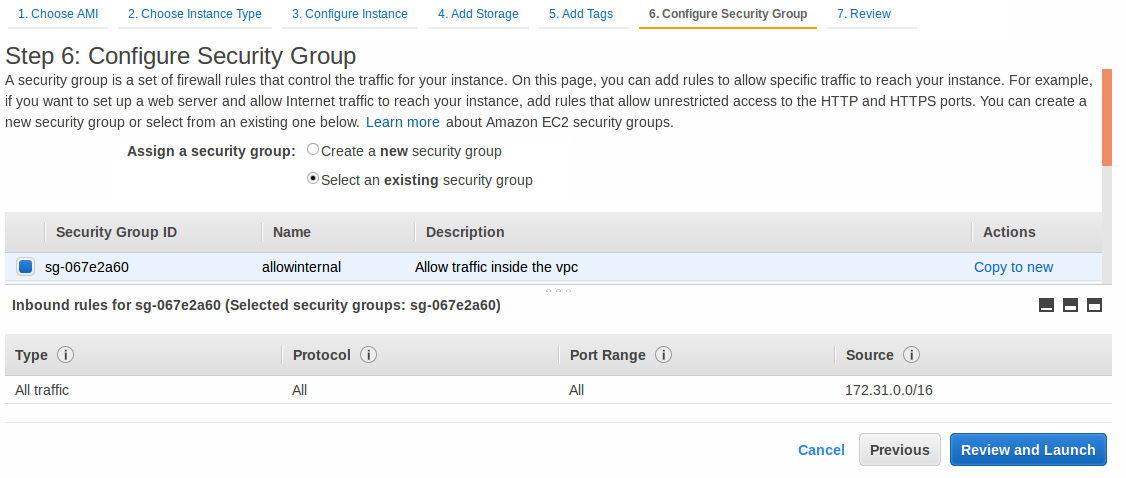This screenshot has width=1126, height=478.
Task: Minimize the inbound rules panel
Action: pyautogui.click(x=1047, y=305)
